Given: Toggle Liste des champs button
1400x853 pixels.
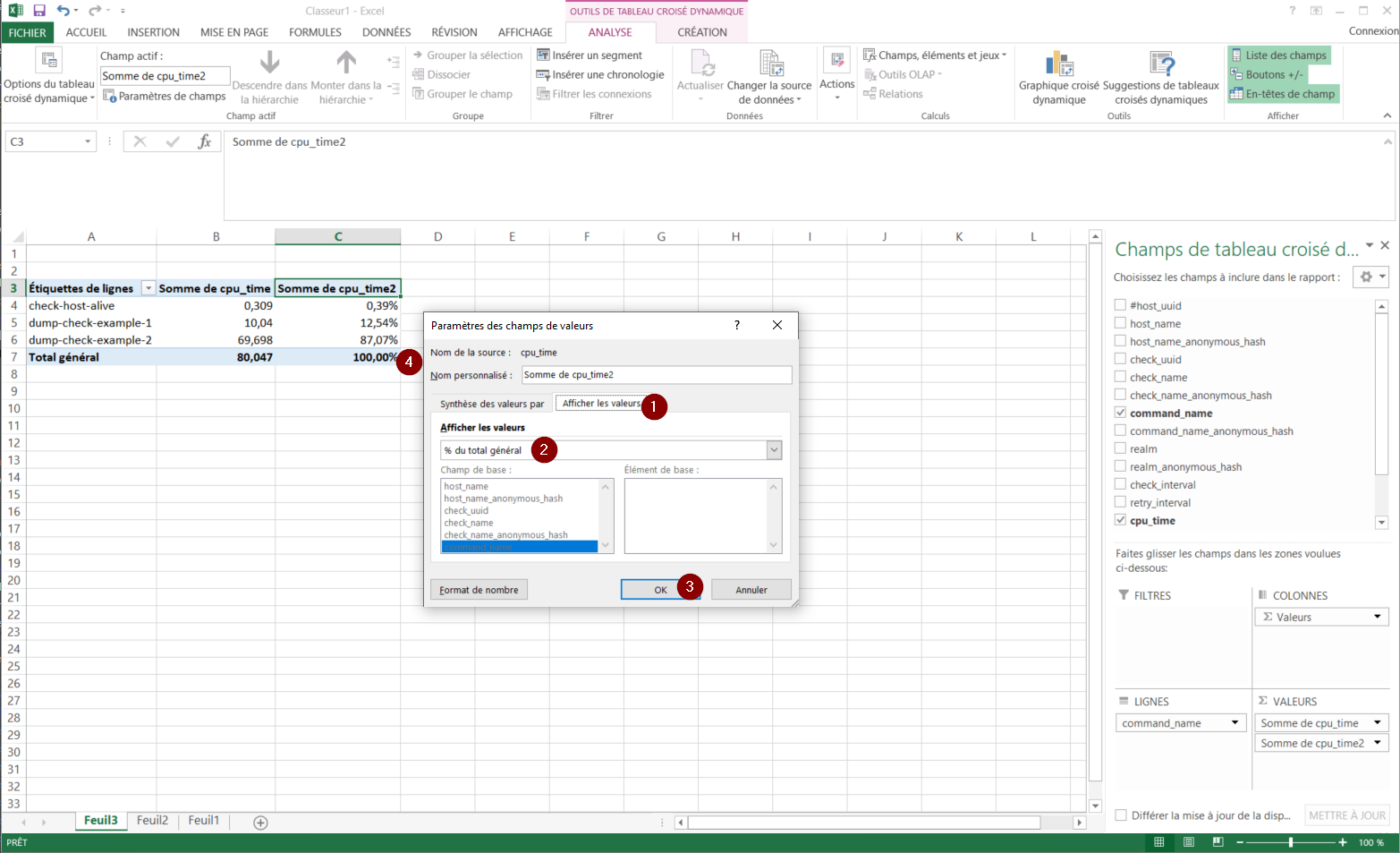Looking at the screenshot, I should coord(1278,55).
